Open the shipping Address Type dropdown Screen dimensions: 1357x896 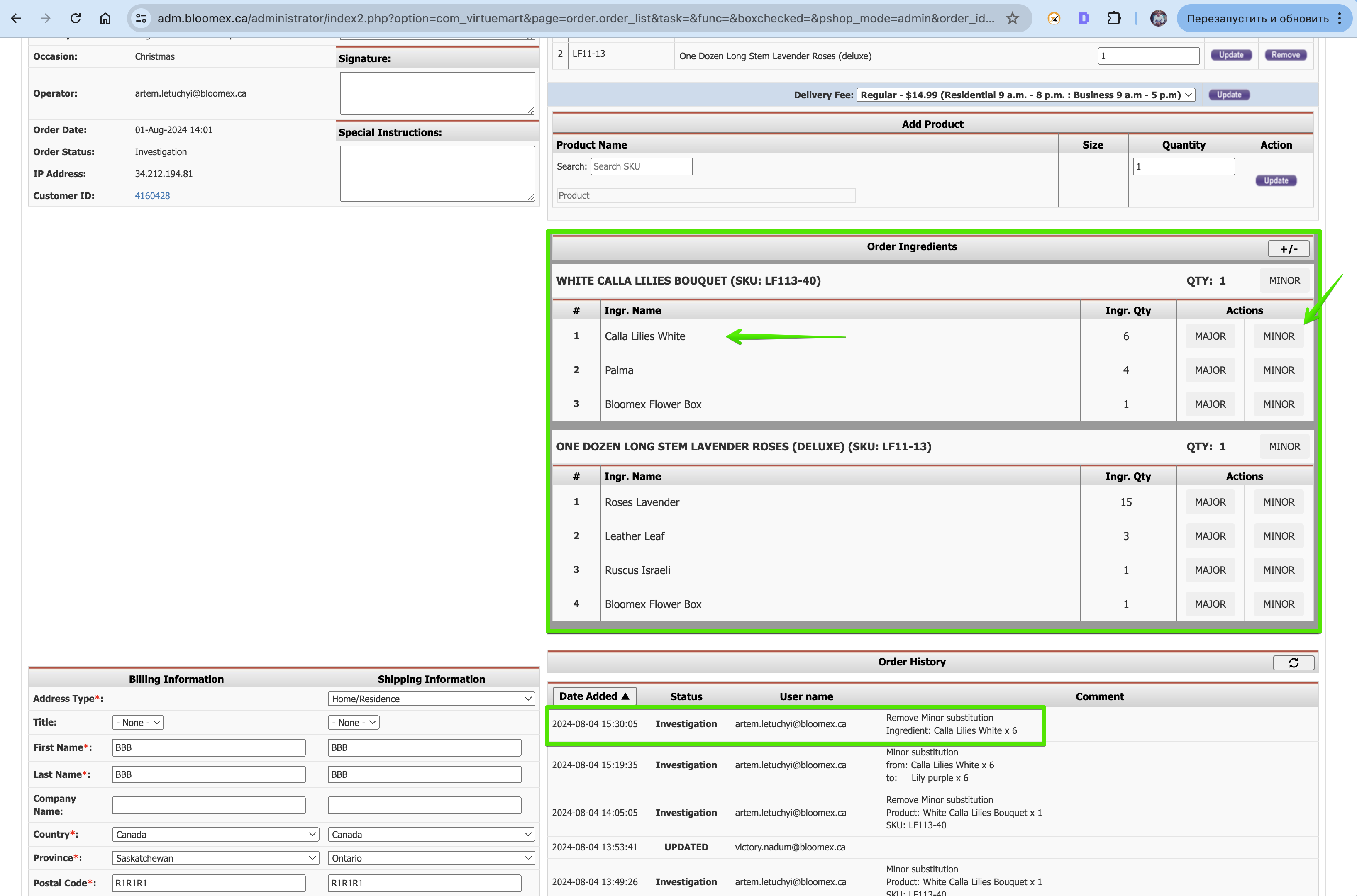pyautogui.click(x=431, y=698)
